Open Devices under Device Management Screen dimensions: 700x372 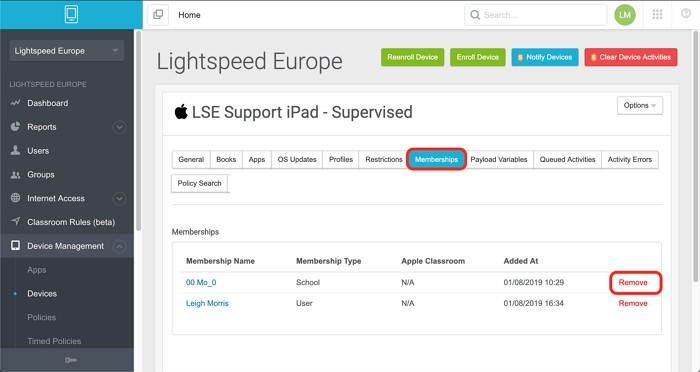(42, 293)
